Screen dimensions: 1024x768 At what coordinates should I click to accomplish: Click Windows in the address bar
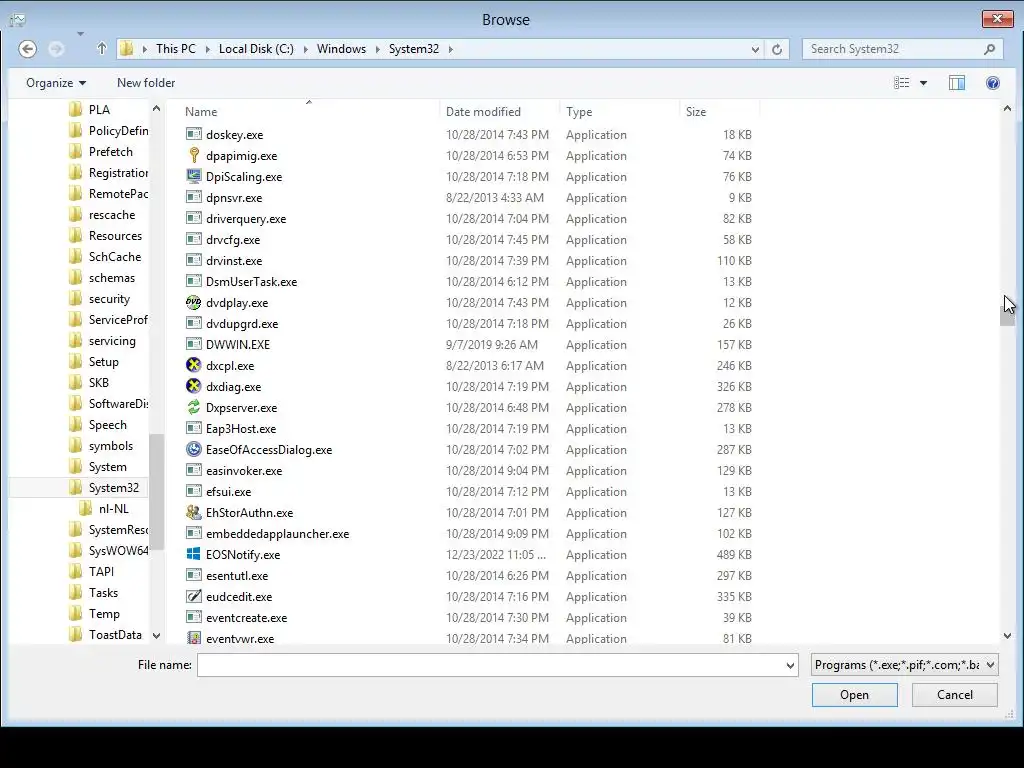coord(342,49)
